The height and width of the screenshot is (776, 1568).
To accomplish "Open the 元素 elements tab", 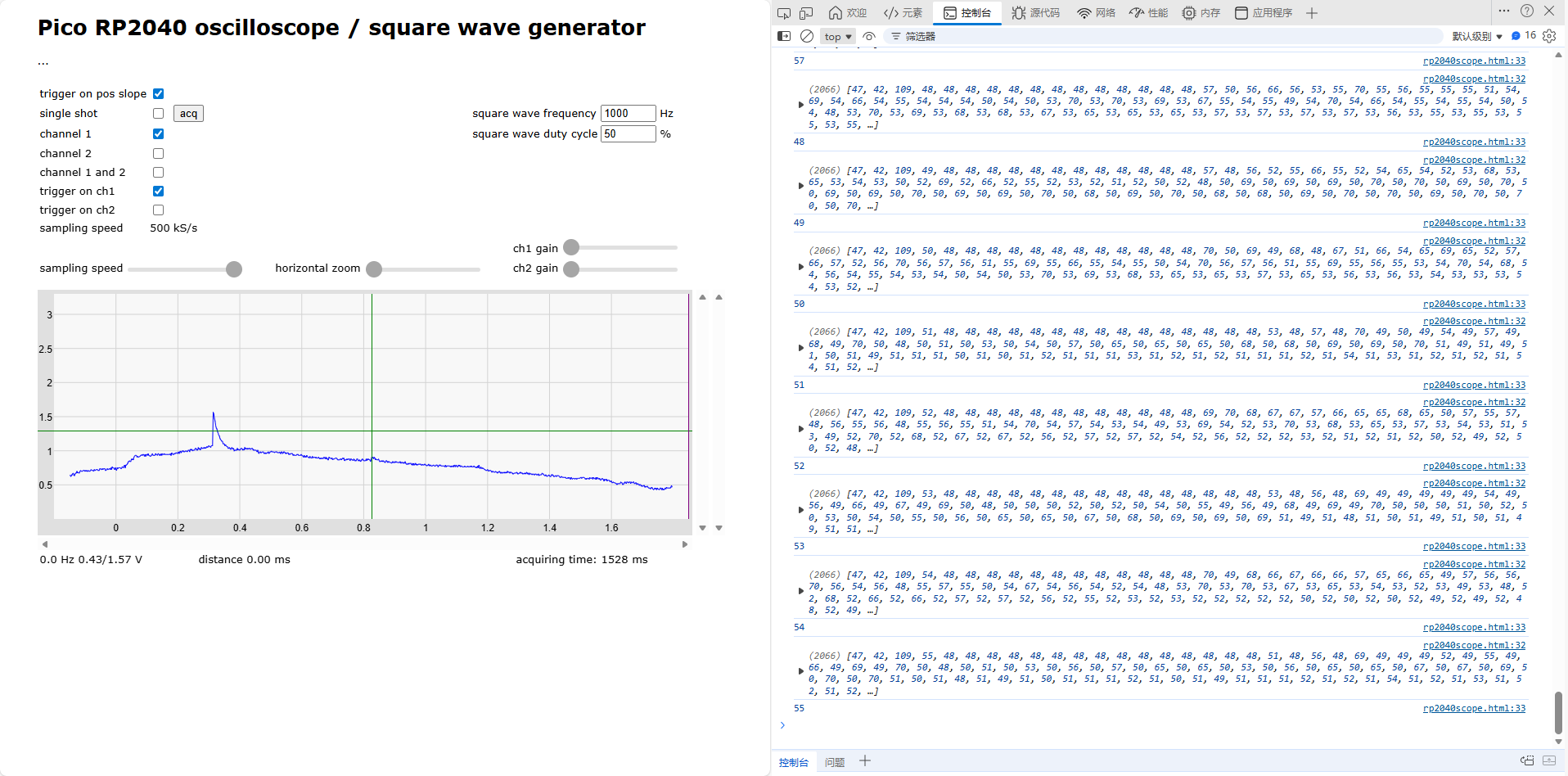I will click(903, 13).
